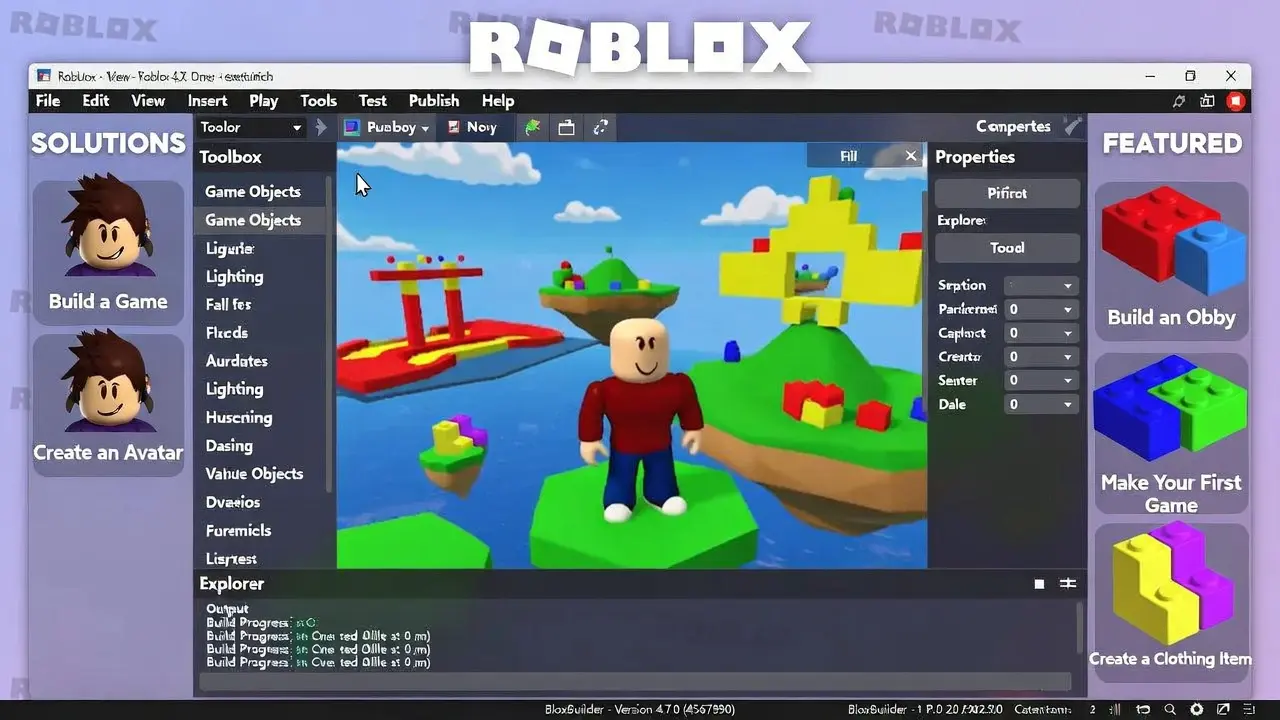Select Fluods in the Toolbox list

pos(226,332)
